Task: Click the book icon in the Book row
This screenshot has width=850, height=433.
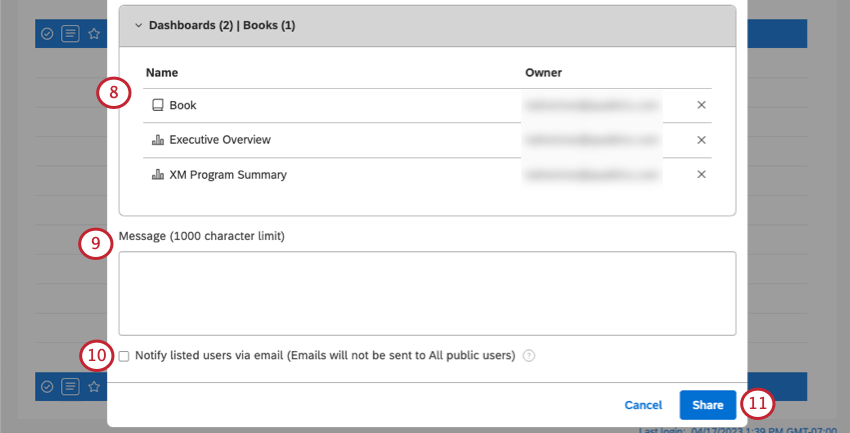Action: point(157,105)
